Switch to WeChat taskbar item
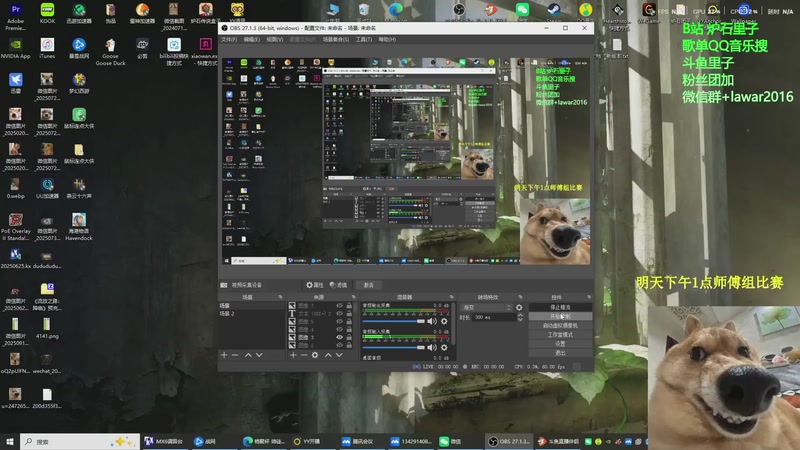 pos(451,441)
